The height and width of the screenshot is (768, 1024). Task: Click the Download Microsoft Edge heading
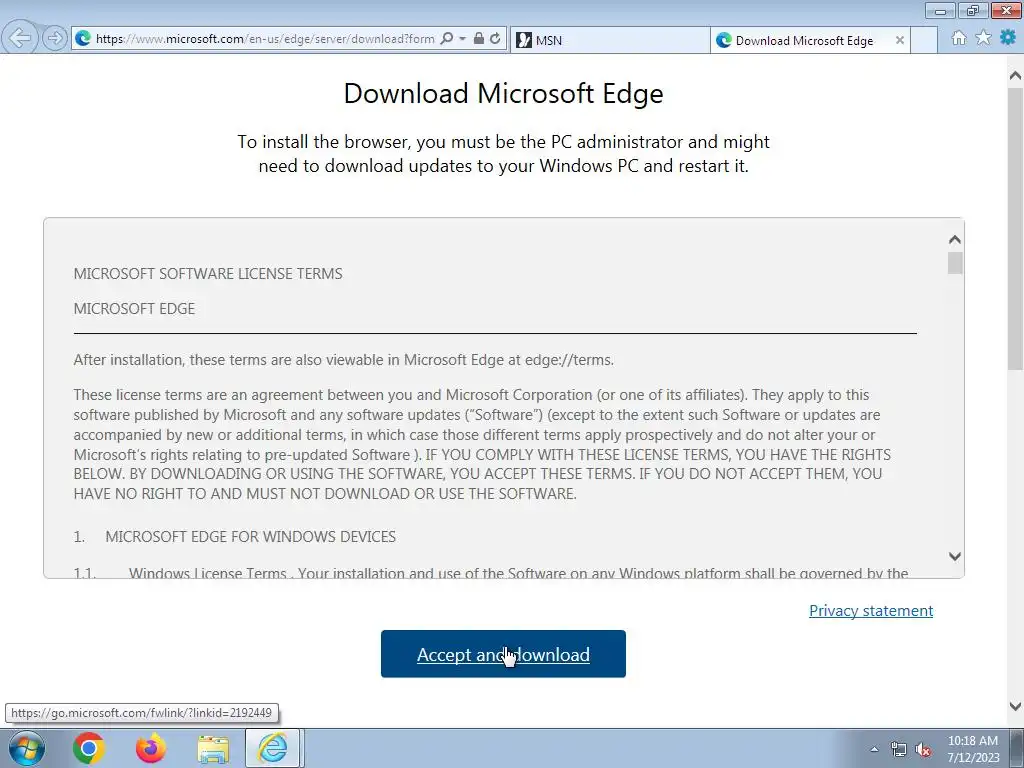point(504,93)
